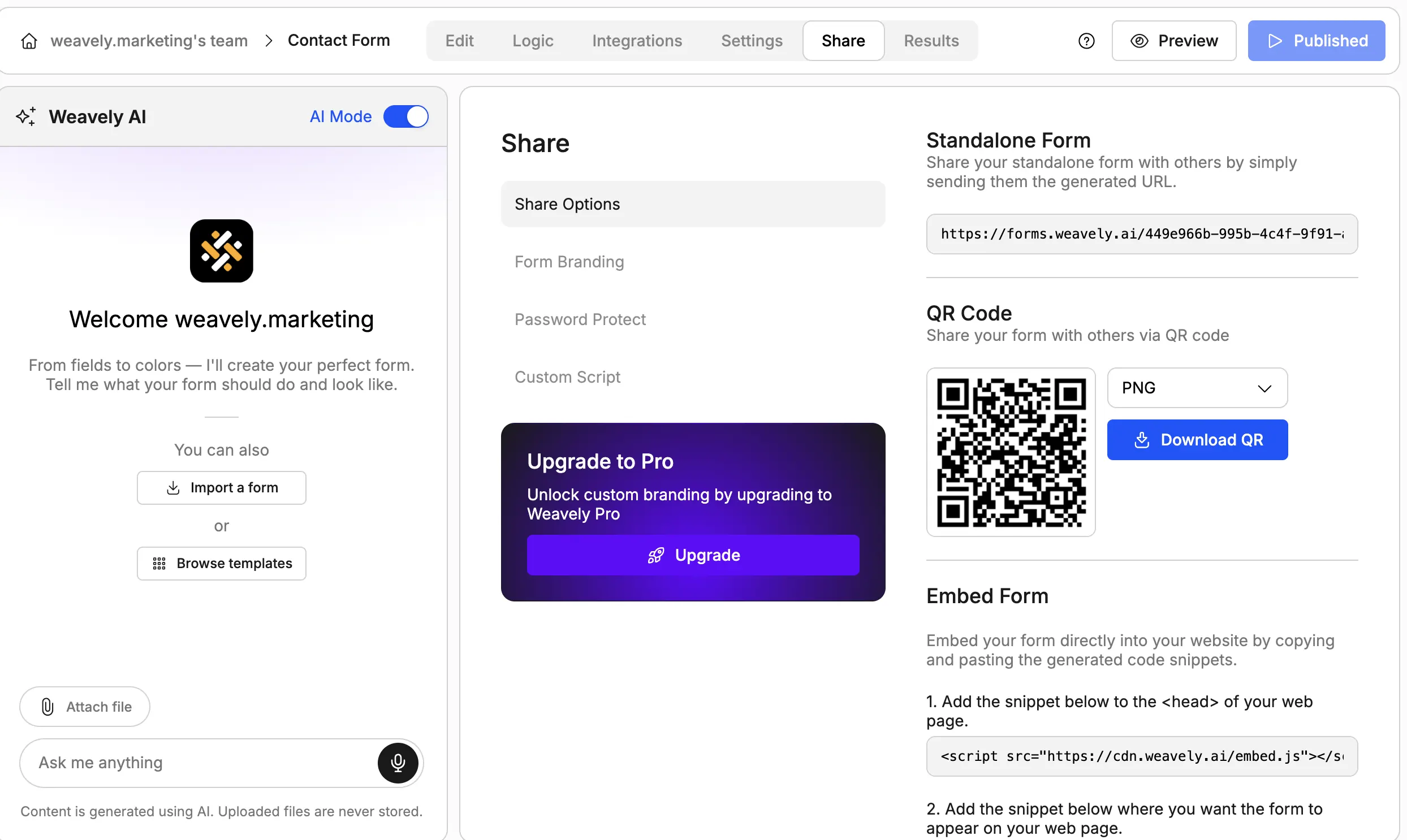Click the rocket icon inside the Upgrade button
The height and width of the screenshot is (840, 1407).
pos(655,555)
